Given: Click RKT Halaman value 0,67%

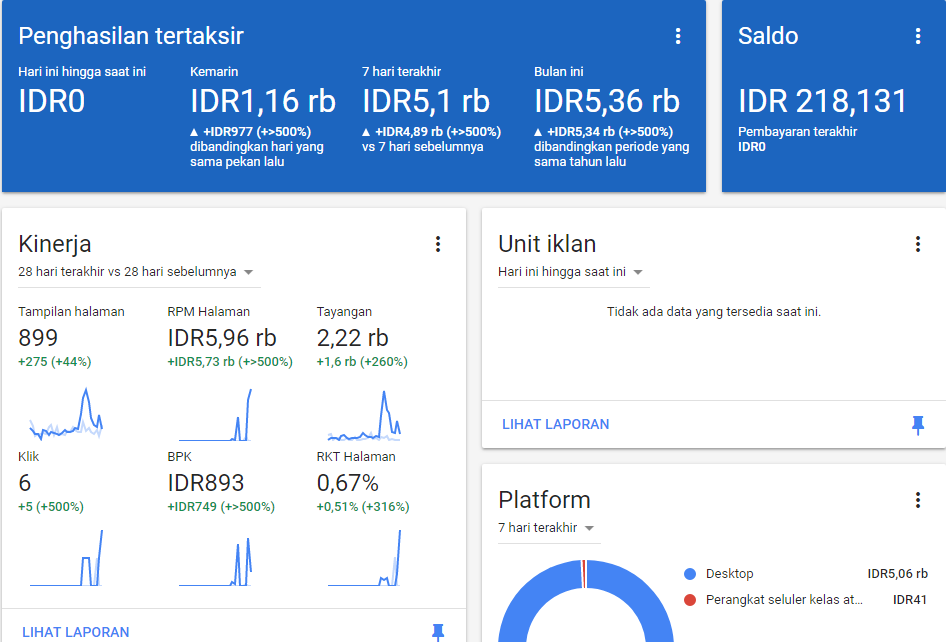Looking at the screenshot, I should 348,483.
